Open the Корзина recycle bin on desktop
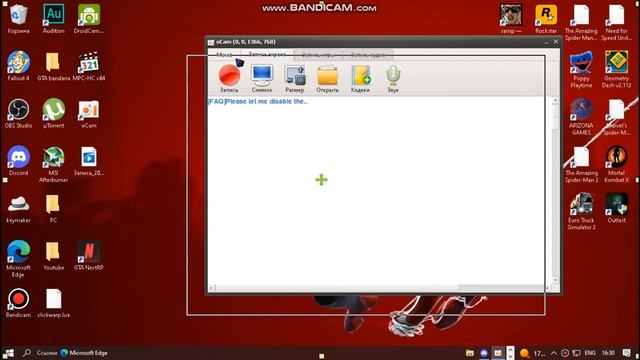640x360 pixels. (x=18, y=19)
